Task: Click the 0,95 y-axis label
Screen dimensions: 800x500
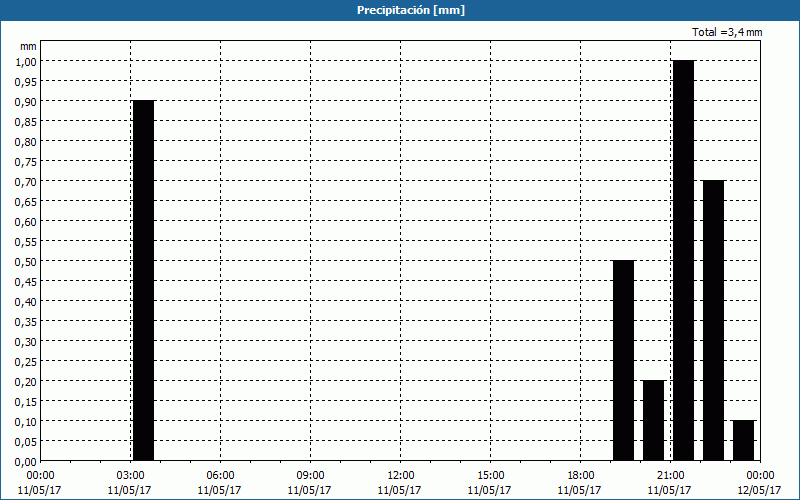Action: 26,81
